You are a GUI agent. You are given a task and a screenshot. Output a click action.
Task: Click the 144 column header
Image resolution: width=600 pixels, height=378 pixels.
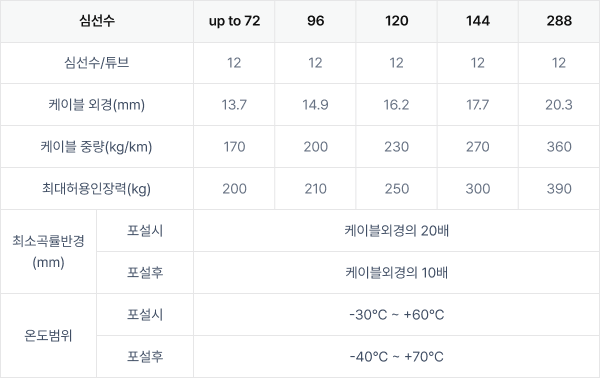point(478,21)
